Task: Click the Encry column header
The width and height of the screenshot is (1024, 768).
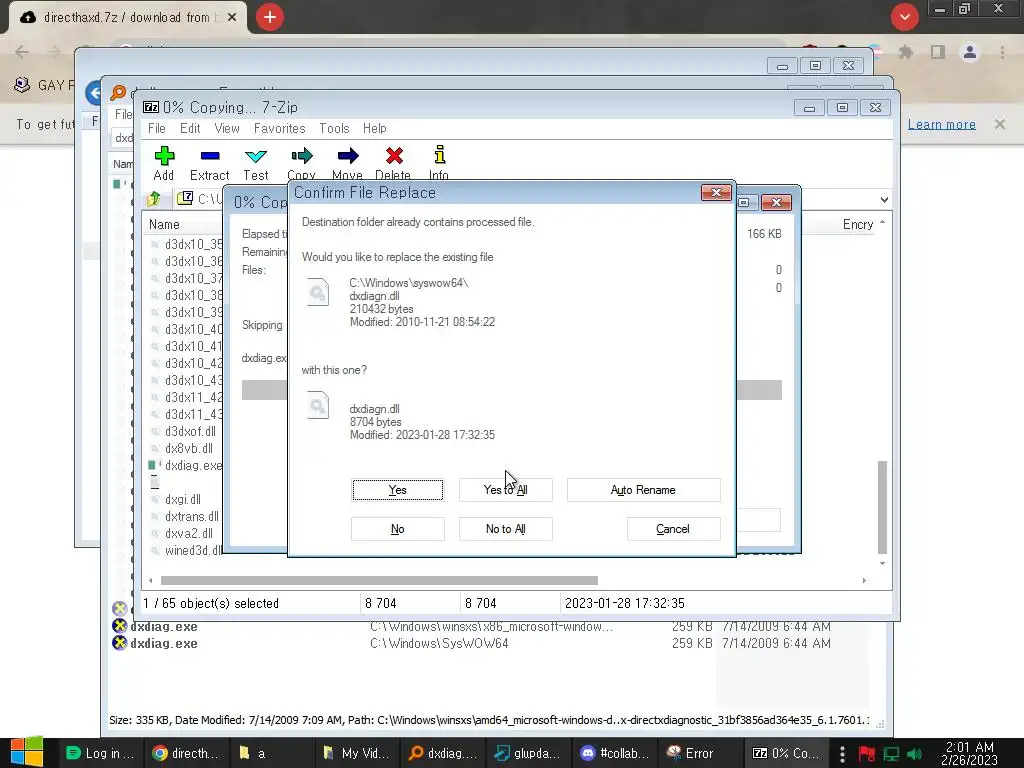Action: click(857, 225)
